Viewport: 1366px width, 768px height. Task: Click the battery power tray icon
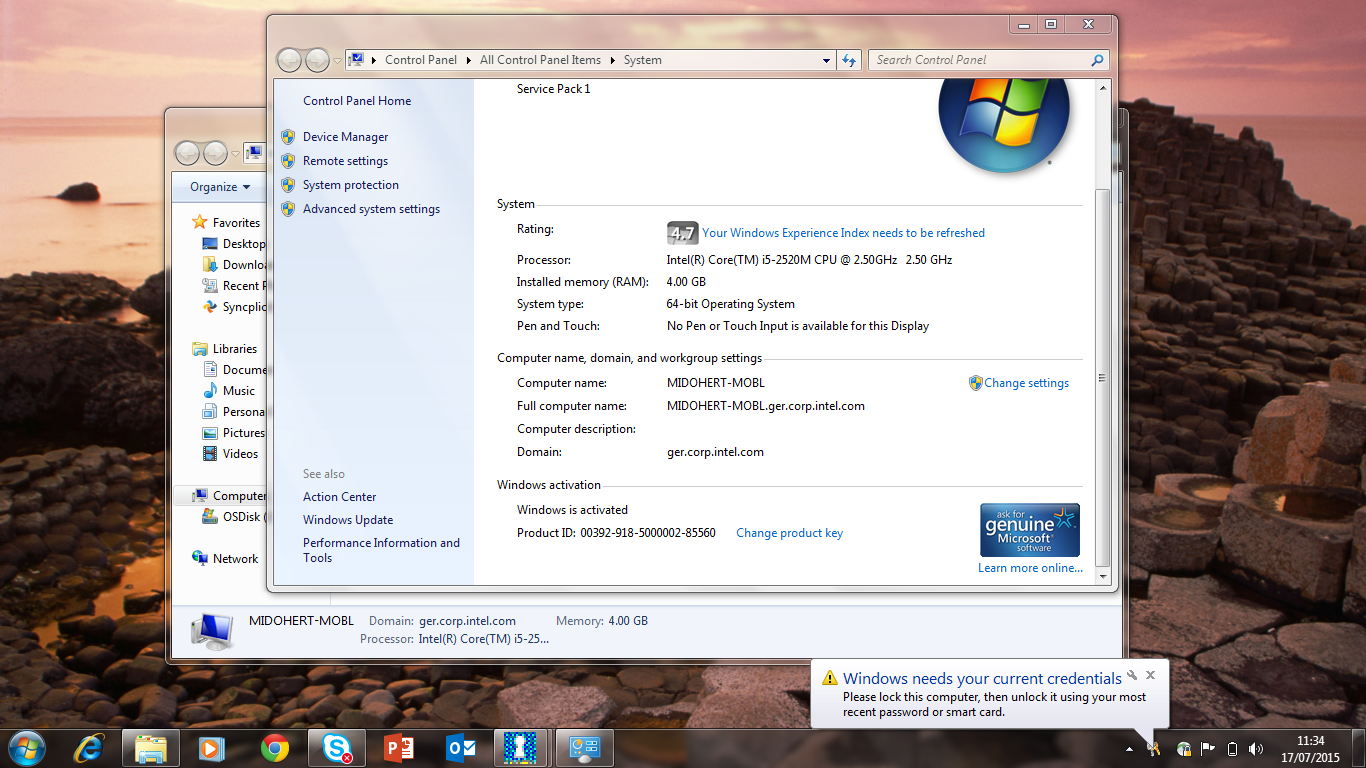(1232, 748)
